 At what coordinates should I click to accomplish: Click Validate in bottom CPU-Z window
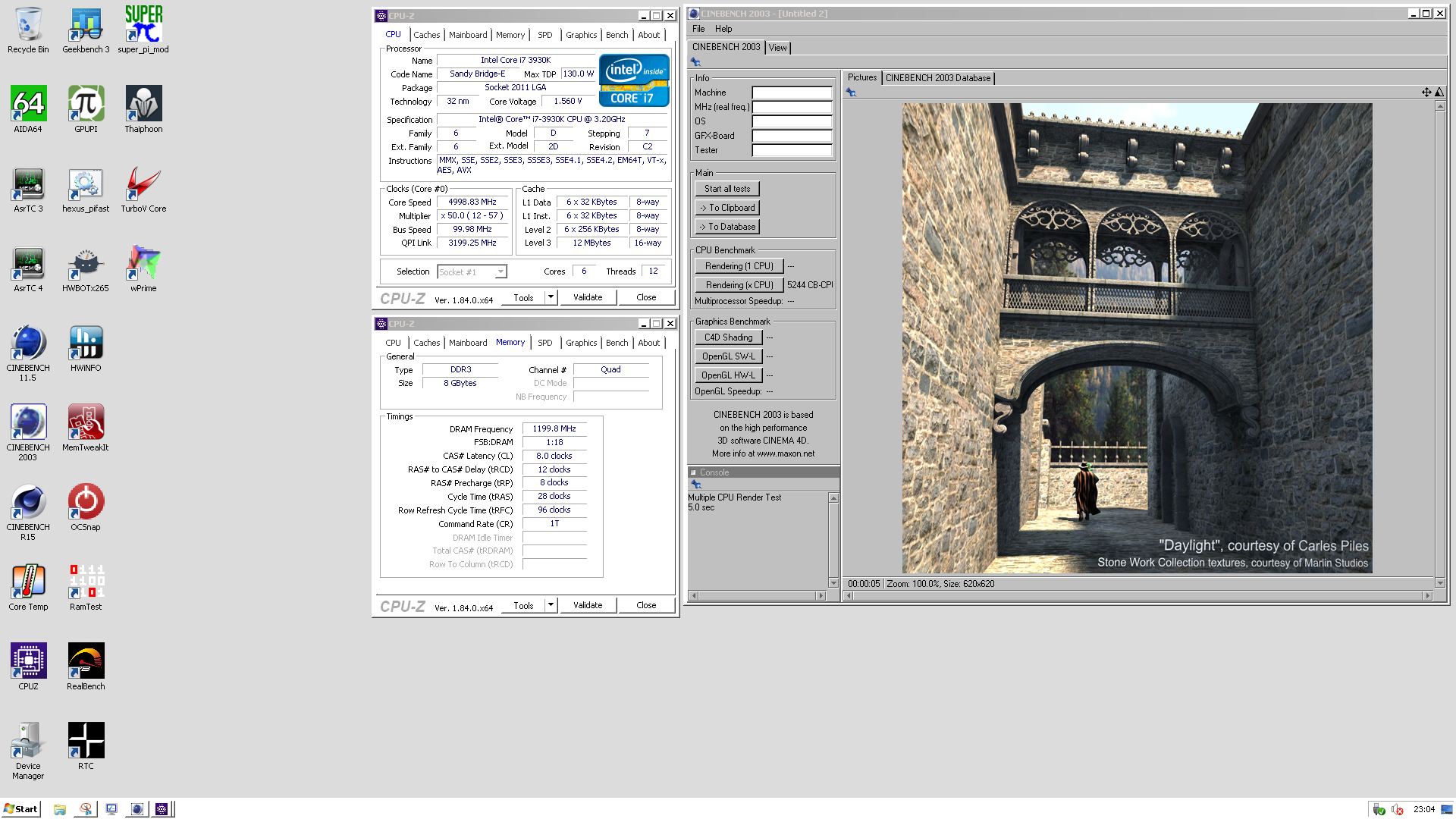[588, 605]
